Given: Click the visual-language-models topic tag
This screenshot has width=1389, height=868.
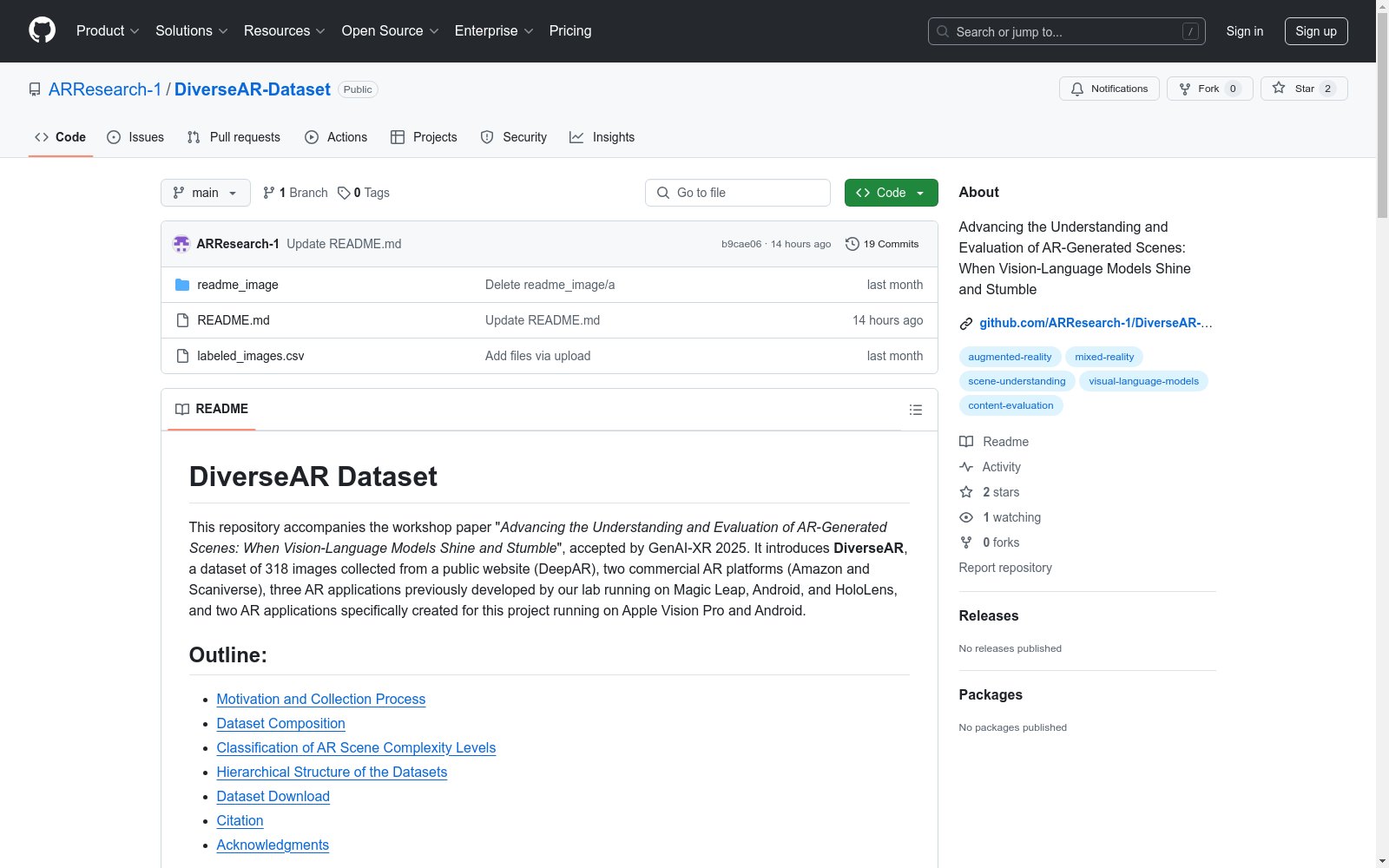Looking at the screenshot, I should (x=1143, y=381).
